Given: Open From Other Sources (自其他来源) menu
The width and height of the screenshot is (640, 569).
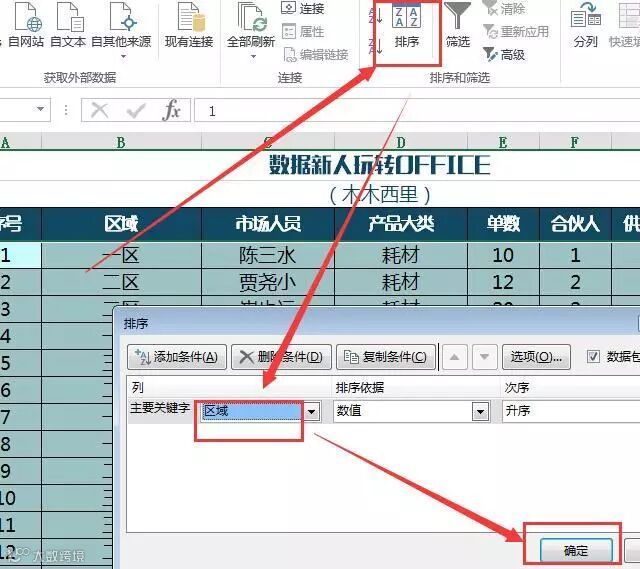Looking at the screenshot, I should 121,29.
